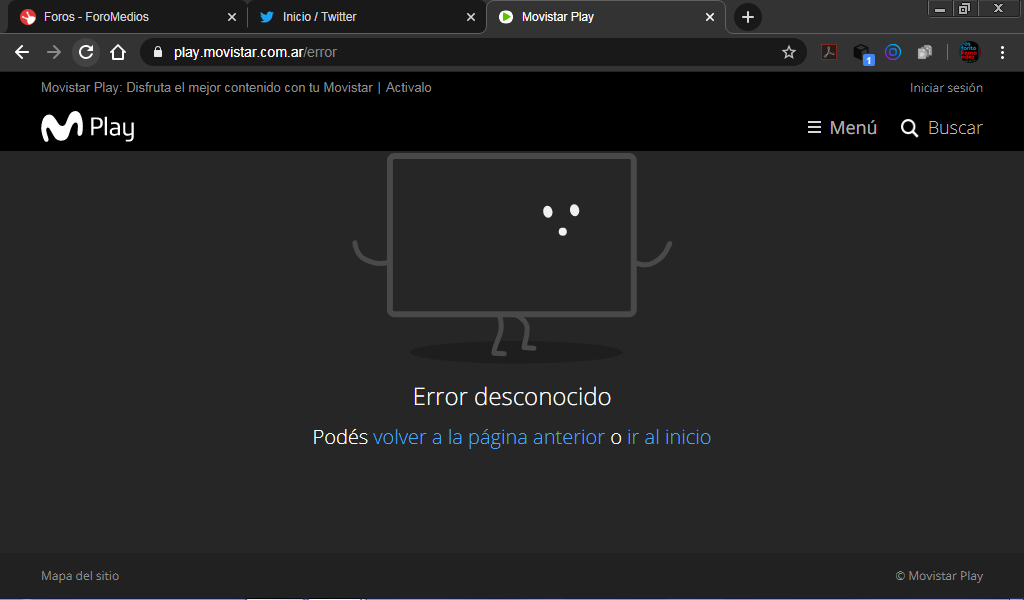Click the 'Error desconocido' heading
This screenshot has height=600, width=1024.
click(512, 396)
